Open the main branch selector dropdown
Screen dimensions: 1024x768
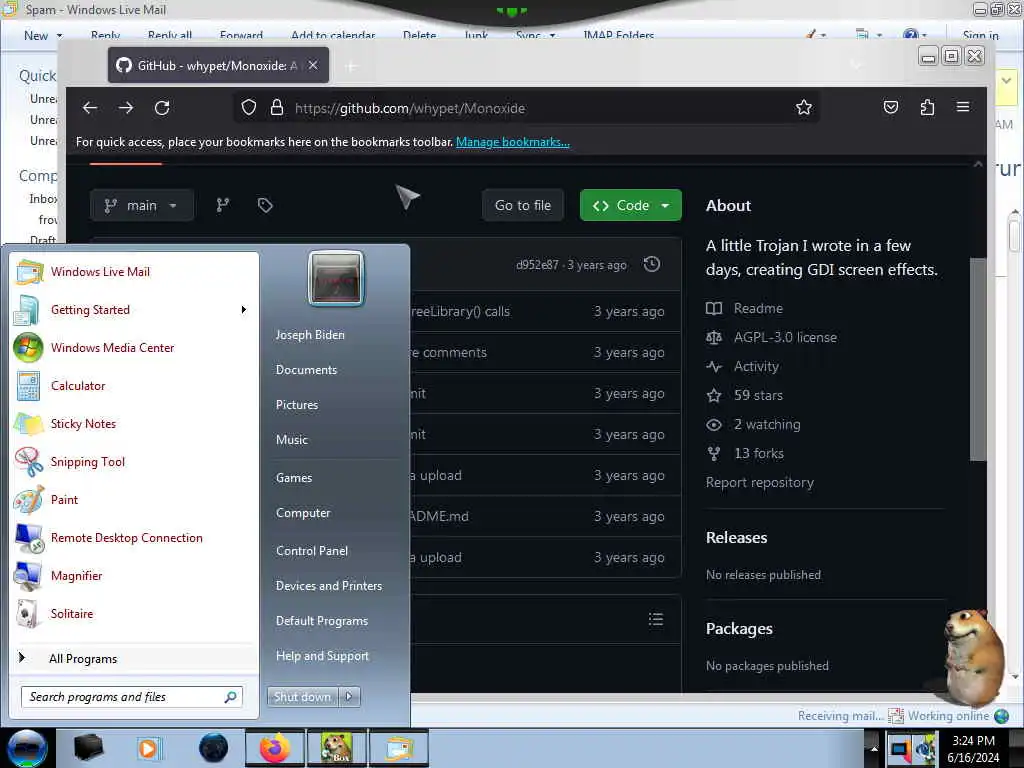point(142,205)
